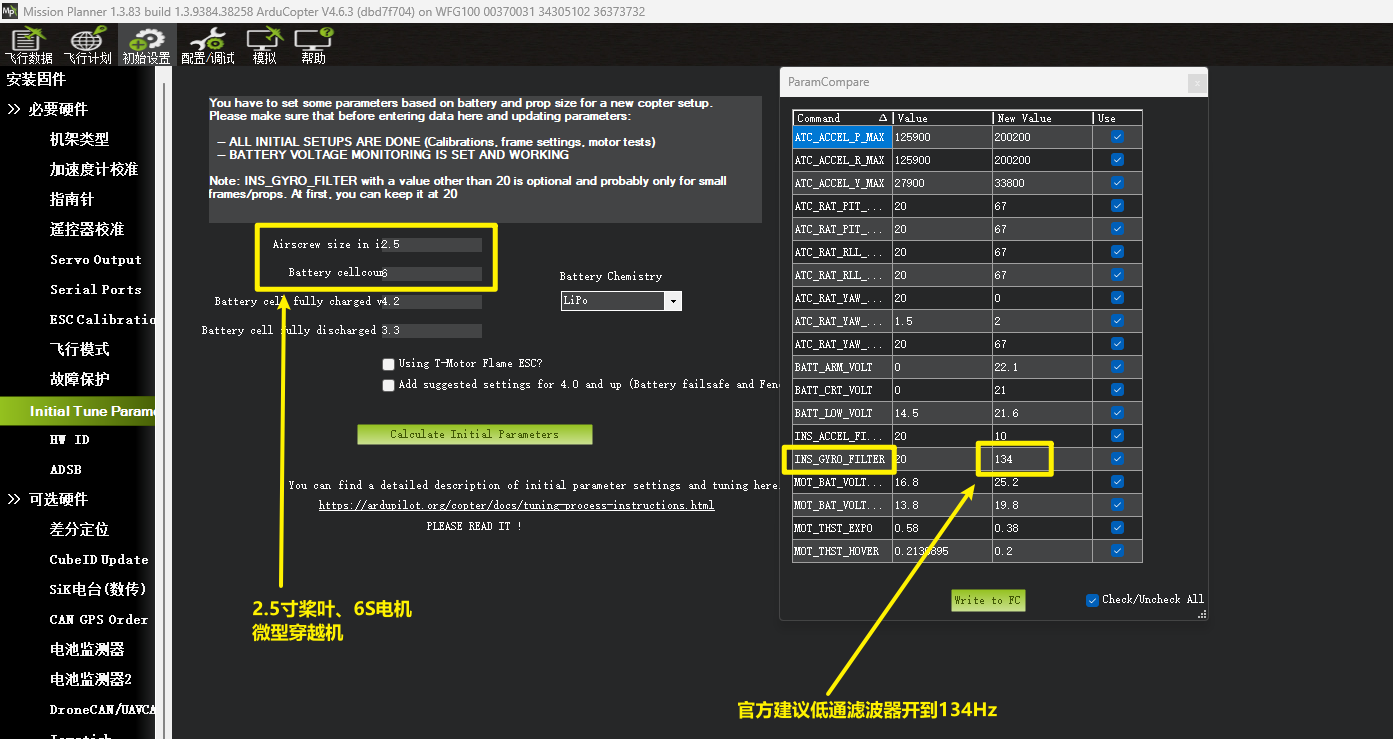Uncheck Use for BATT_ARM_VOLT row

click(1117, 367)
